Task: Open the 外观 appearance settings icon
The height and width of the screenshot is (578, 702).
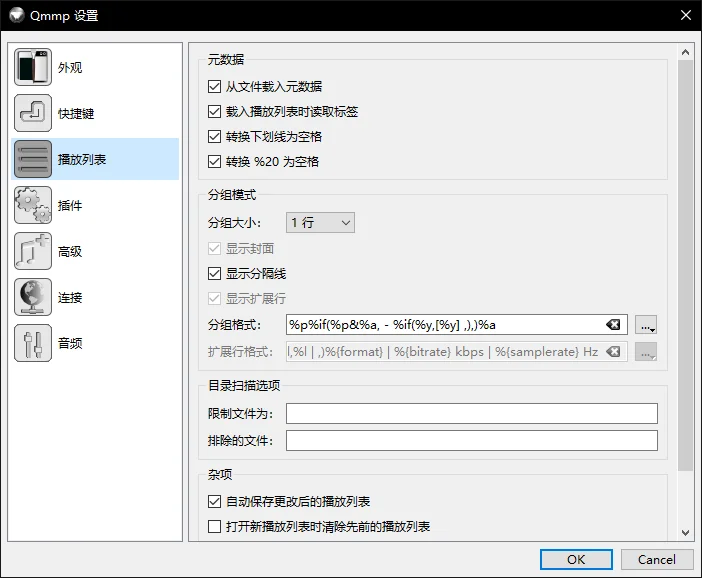Action: (33, 67)
